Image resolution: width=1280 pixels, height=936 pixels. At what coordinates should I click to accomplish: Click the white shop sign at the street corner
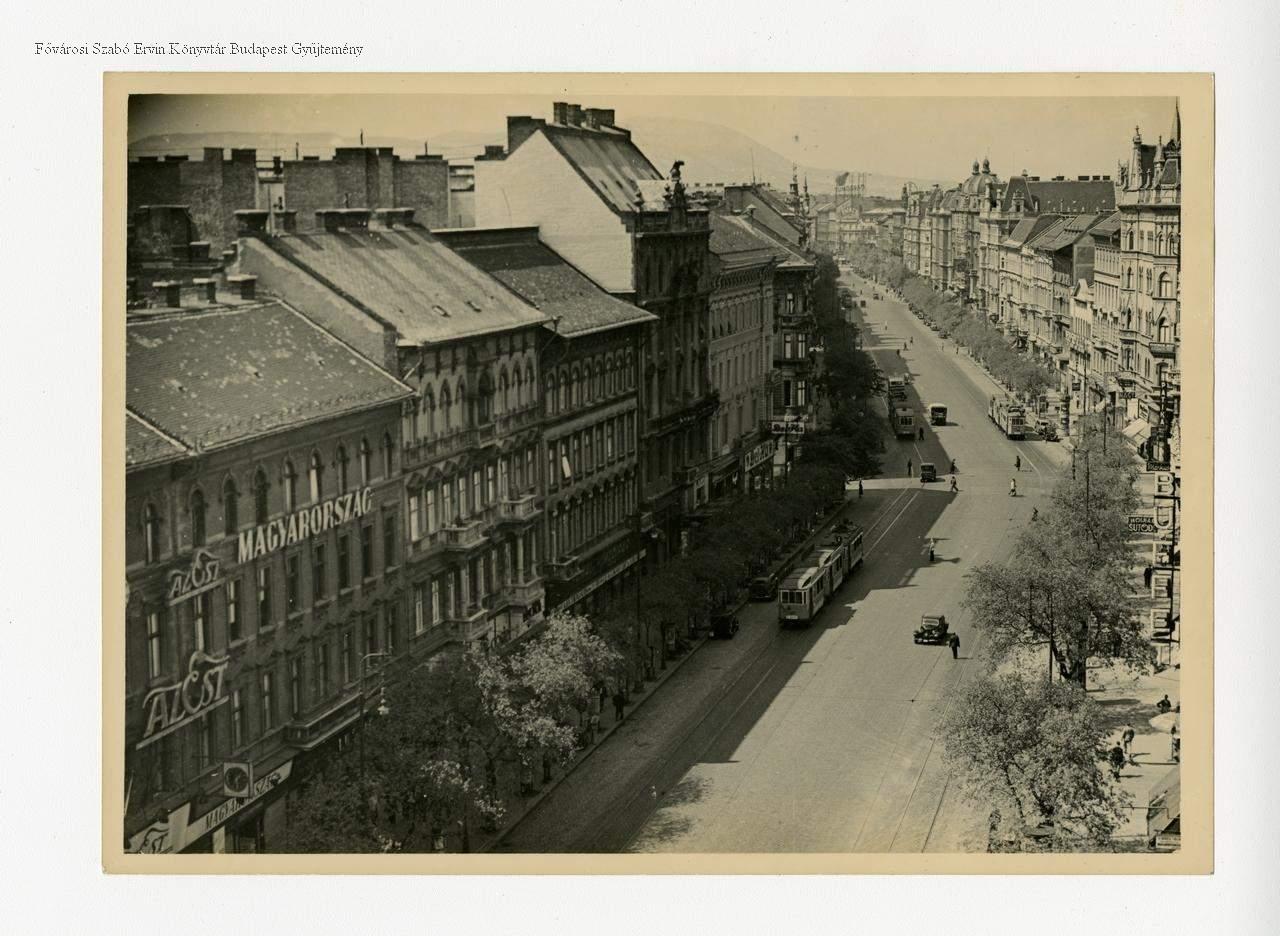787,427
